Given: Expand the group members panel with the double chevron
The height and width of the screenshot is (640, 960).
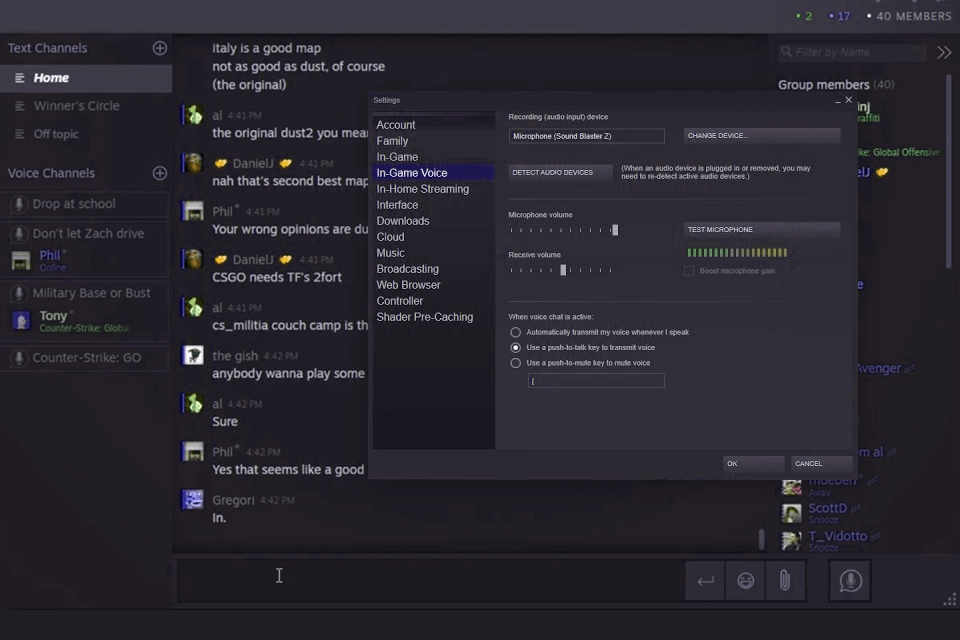Looking at the screenshot, I should click(944, 52).
